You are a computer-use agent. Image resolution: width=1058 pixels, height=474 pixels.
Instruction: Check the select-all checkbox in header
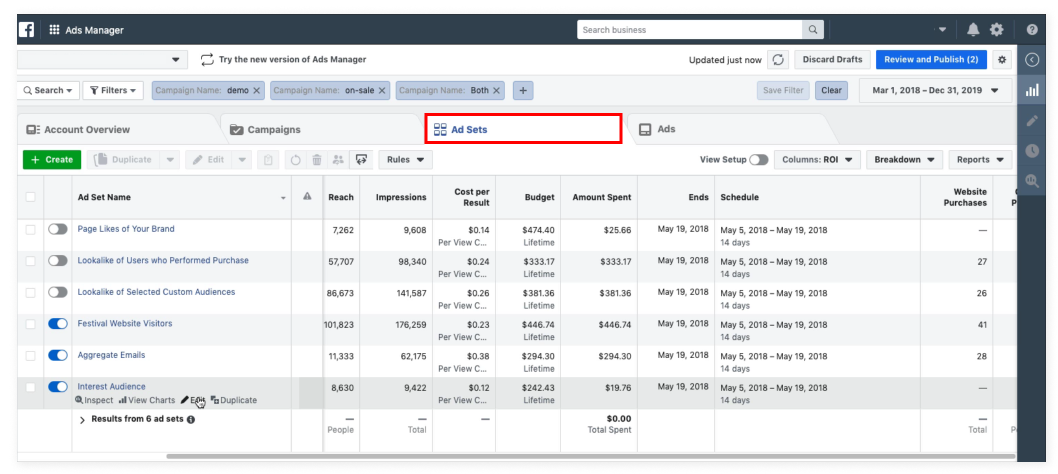(x=30, y=197)
